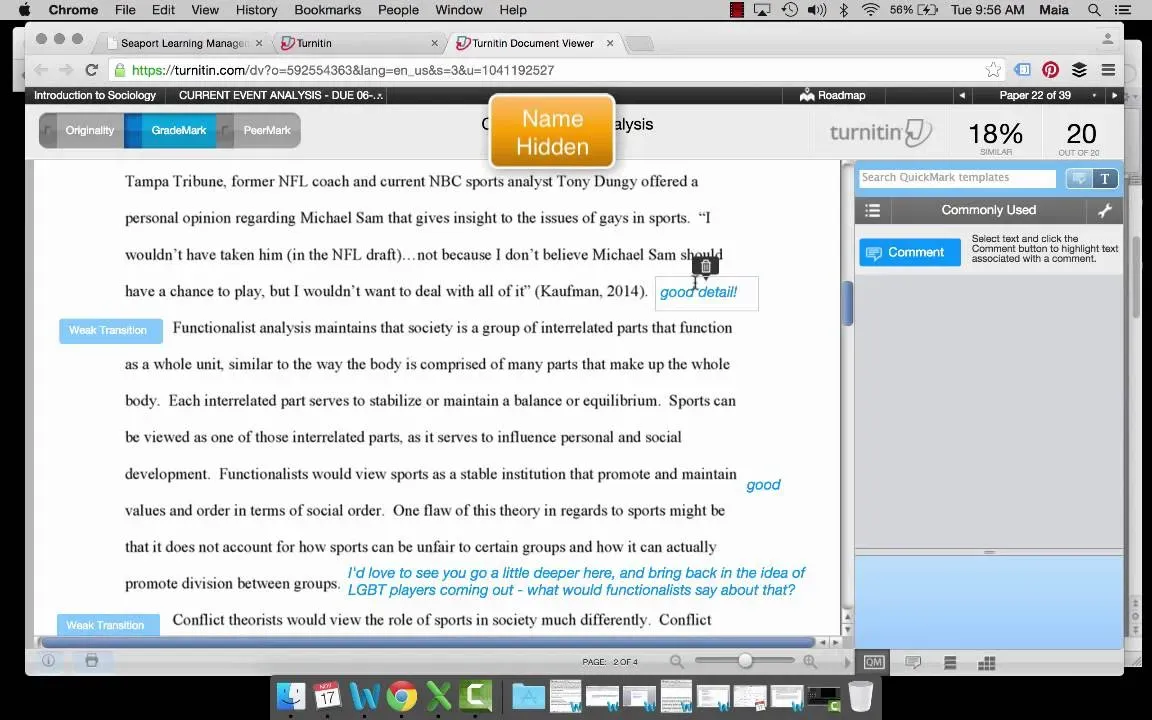
Task: Select the Weak Transition mark beside Conflict theorists
Action: [x=108, y=625]
